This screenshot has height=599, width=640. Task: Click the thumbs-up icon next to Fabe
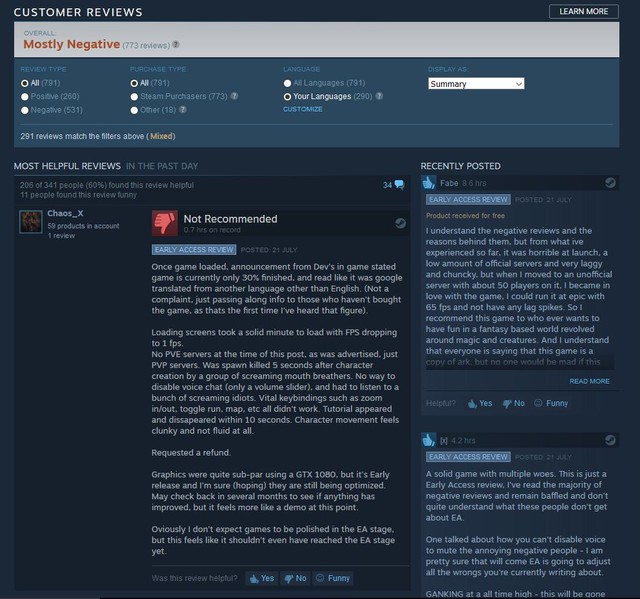point(429,183)
